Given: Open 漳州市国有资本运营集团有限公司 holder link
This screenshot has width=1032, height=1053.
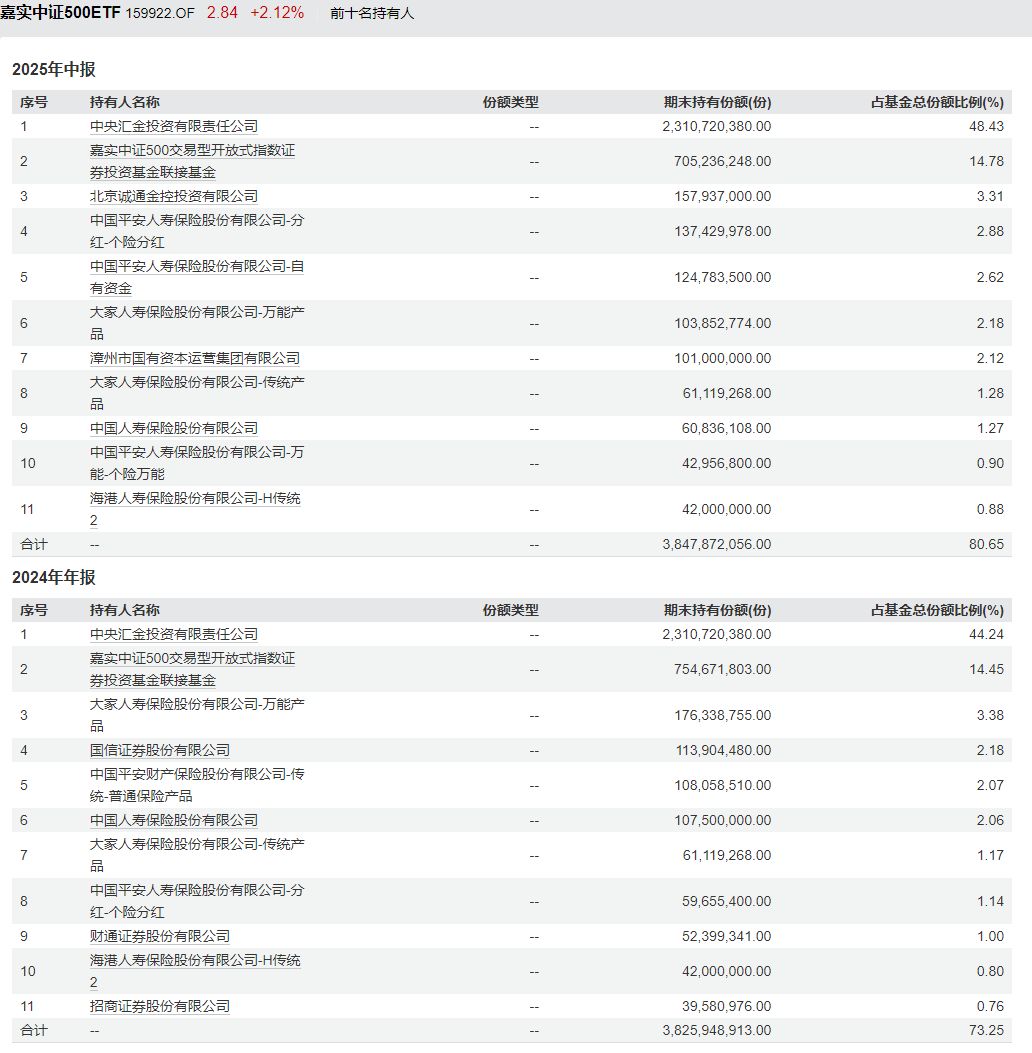Looking at the screenshot, I should [194, 358].
